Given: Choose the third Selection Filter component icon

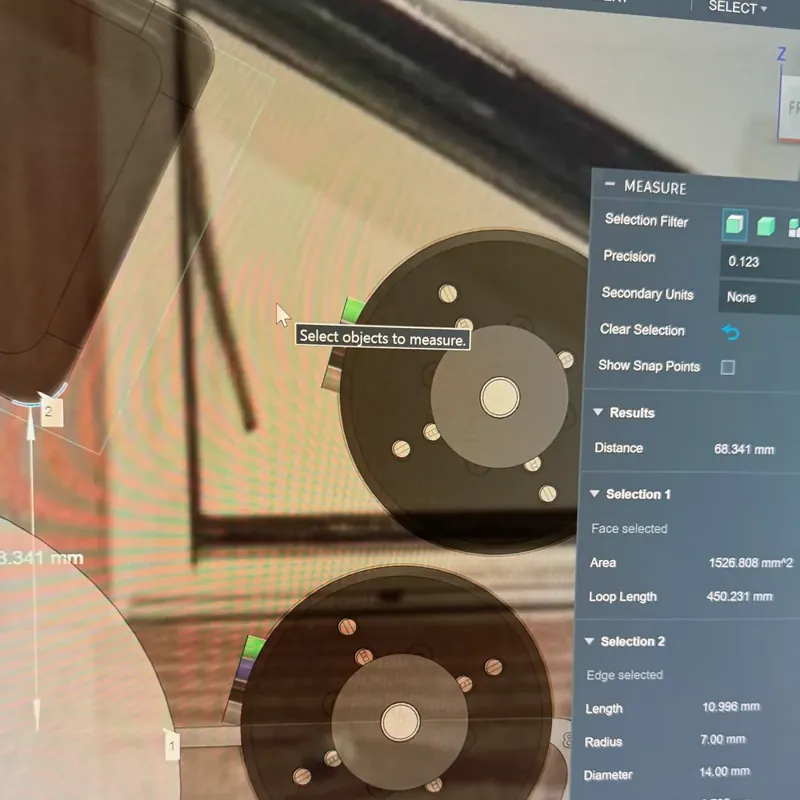Looking at the screenshot, I should [794, 228].
